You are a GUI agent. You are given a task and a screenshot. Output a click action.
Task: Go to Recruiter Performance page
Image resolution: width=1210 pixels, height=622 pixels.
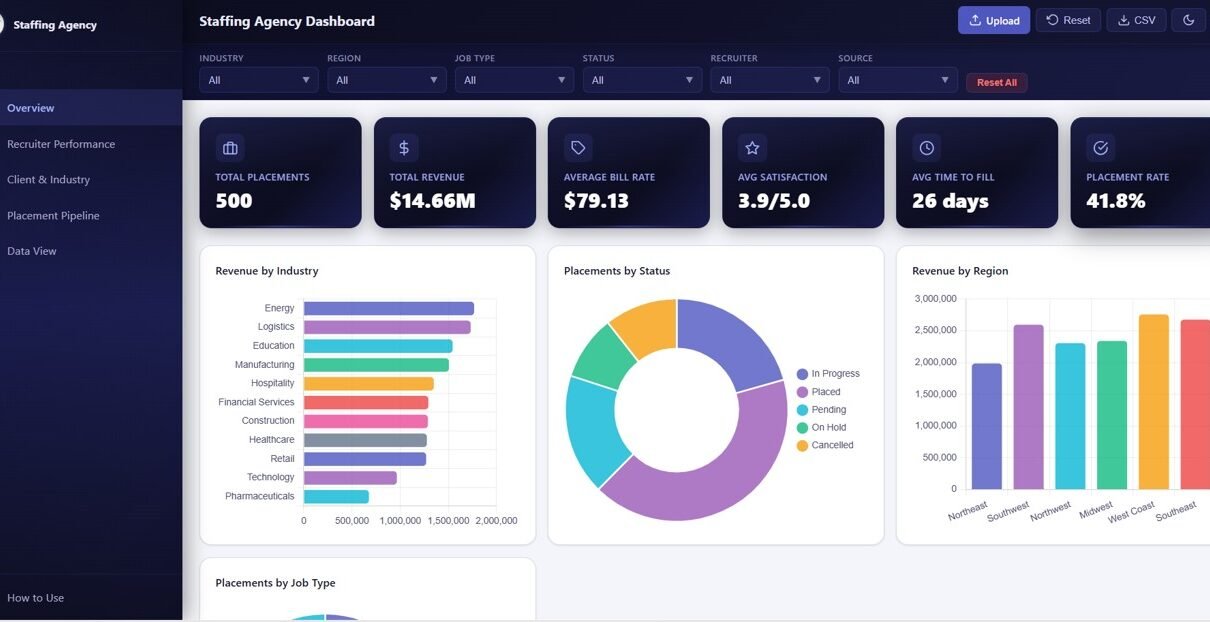[x=61, y=144]
